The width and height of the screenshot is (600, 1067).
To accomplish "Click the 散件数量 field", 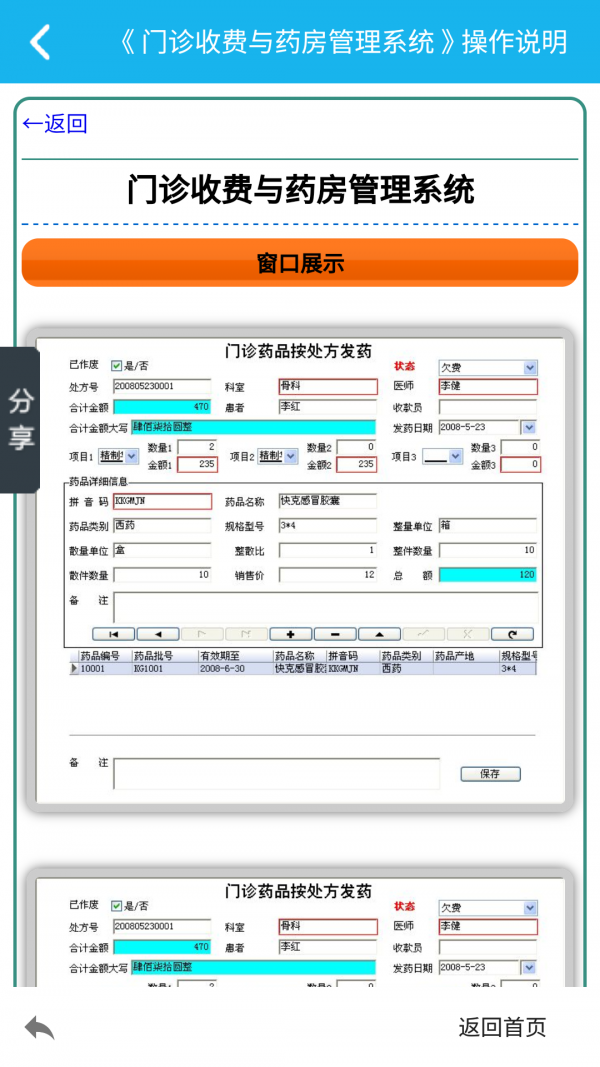I will tap(163, 575).
